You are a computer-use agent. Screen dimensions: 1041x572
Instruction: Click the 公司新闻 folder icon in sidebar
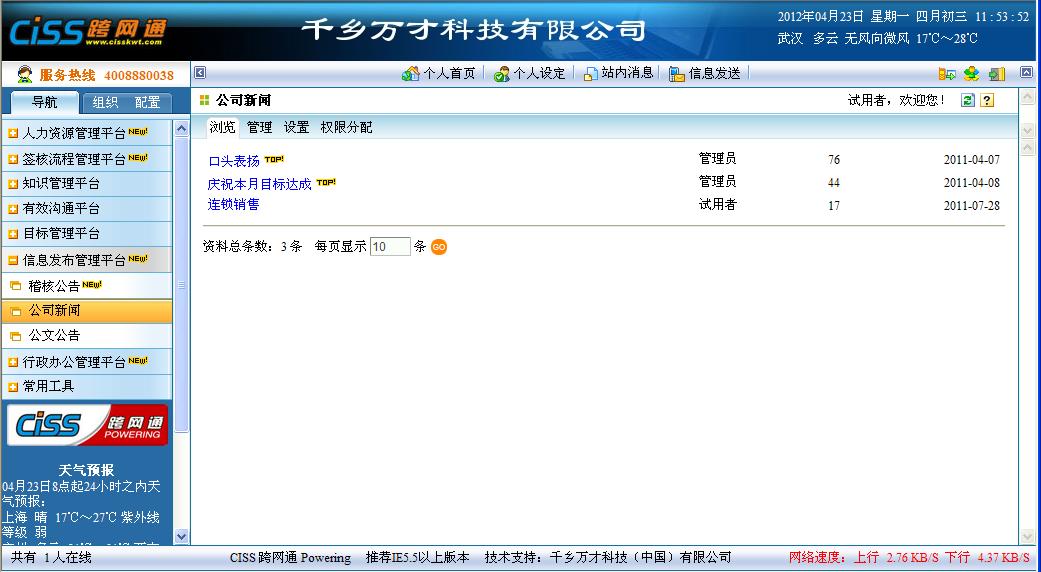click(x=16, y=311)
